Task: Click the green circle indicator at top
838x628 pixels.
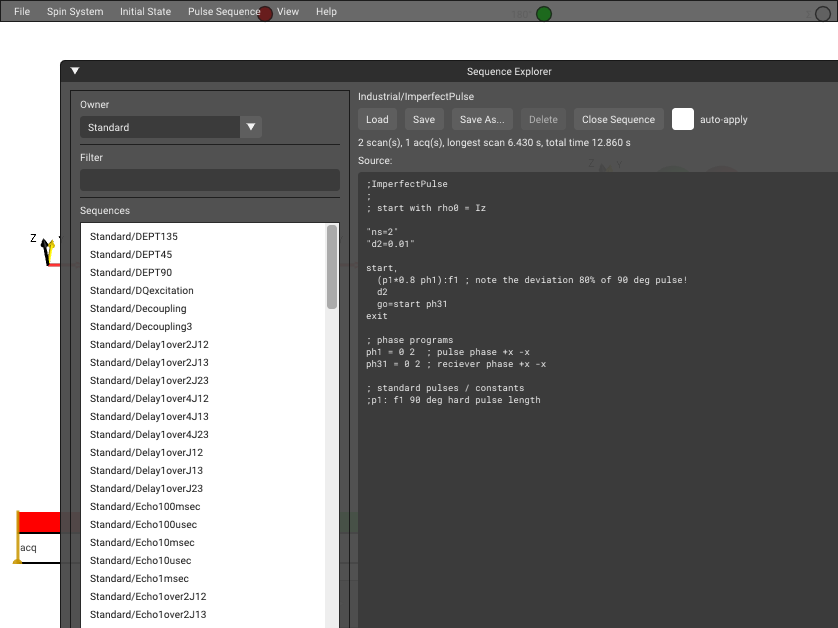Action: click(544, 13)
